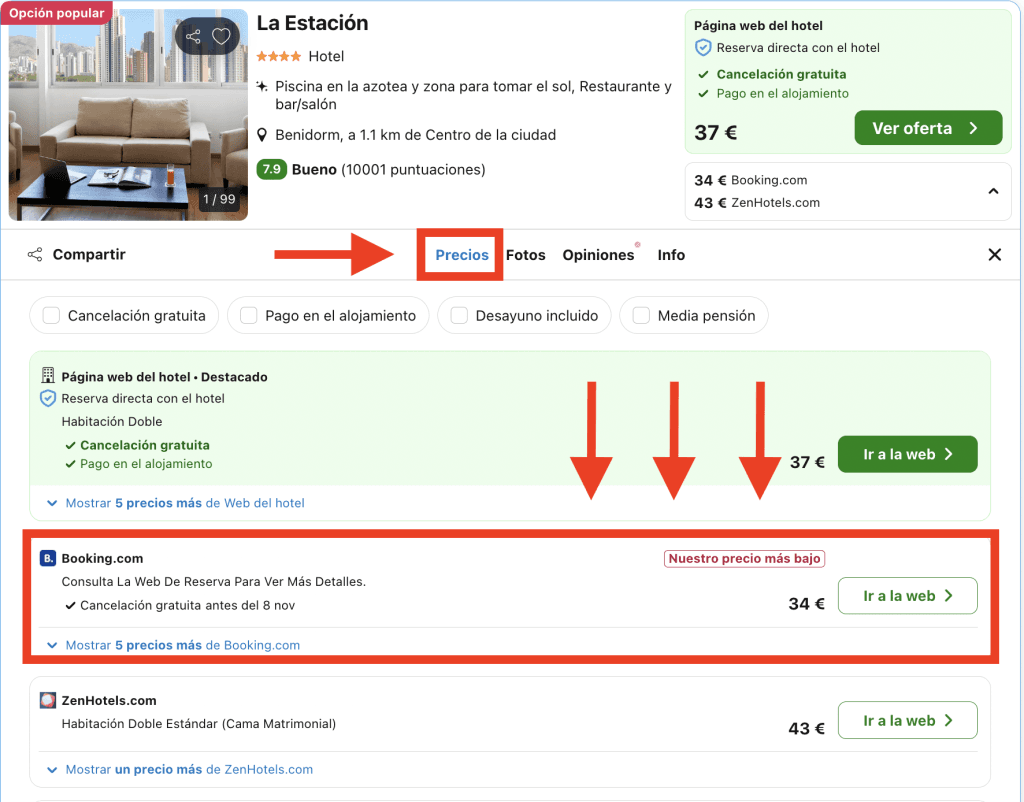Show 5 more prices from Booking.com
Viewport: 1024px width, 802px height.
point(182,645)
